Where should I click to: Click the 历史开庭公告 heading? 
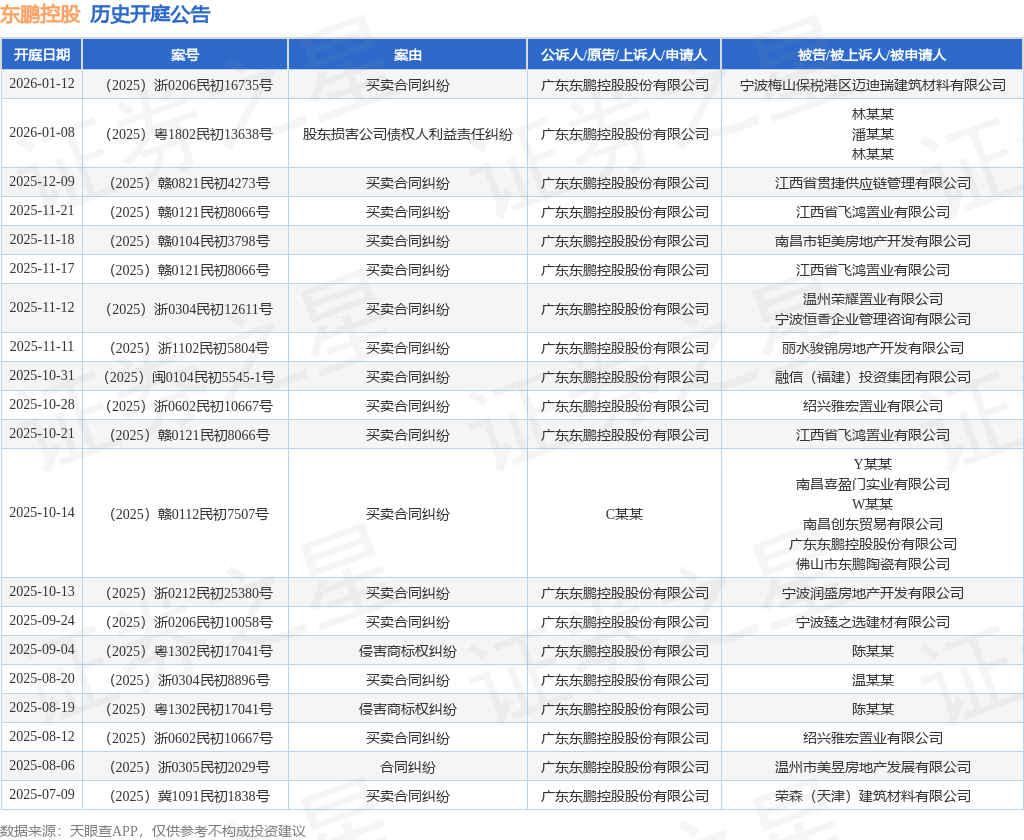150,14
